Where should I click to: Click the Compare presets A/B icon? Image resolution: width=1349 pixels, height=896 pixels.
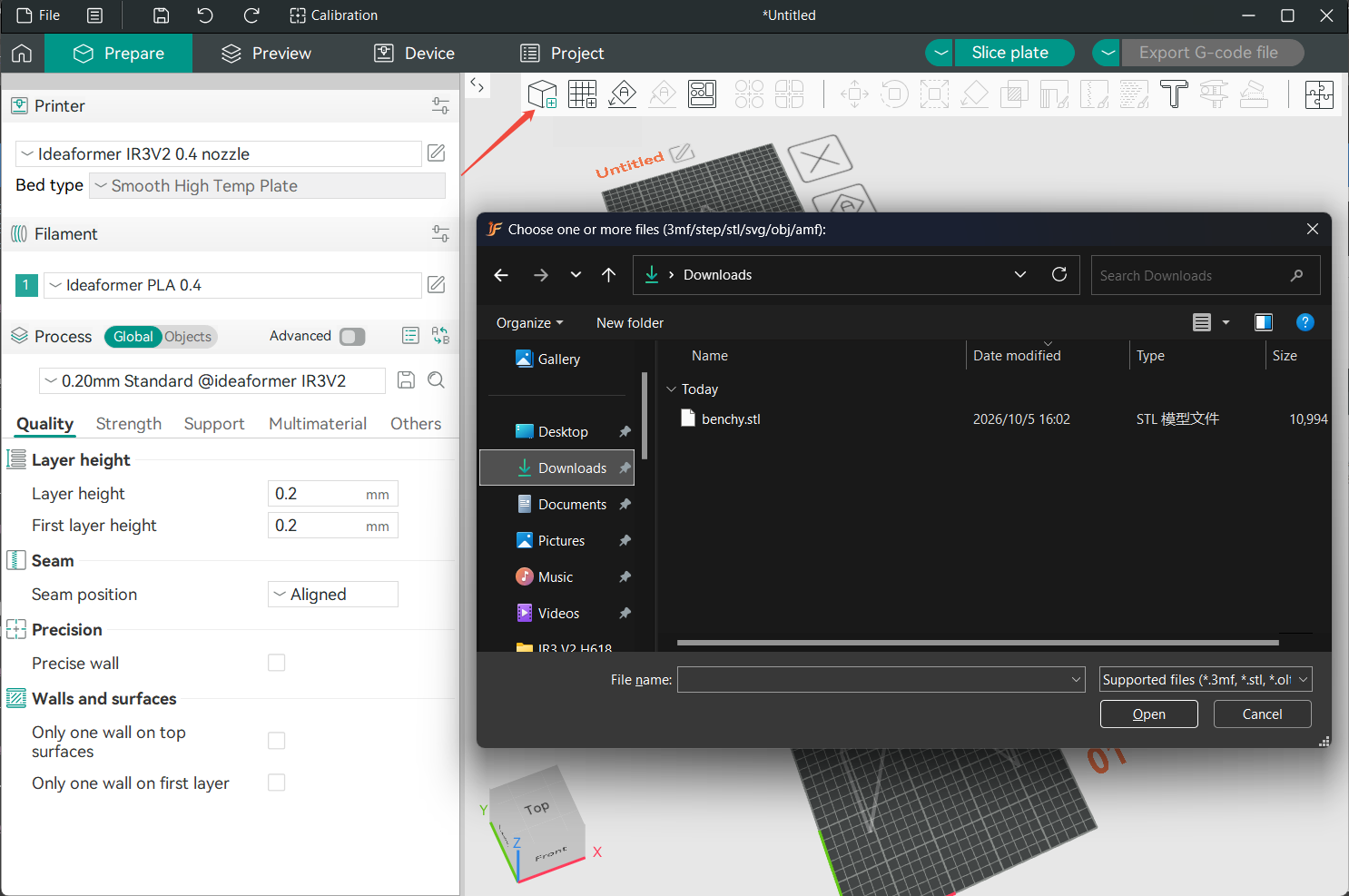[x=440, y=336]
